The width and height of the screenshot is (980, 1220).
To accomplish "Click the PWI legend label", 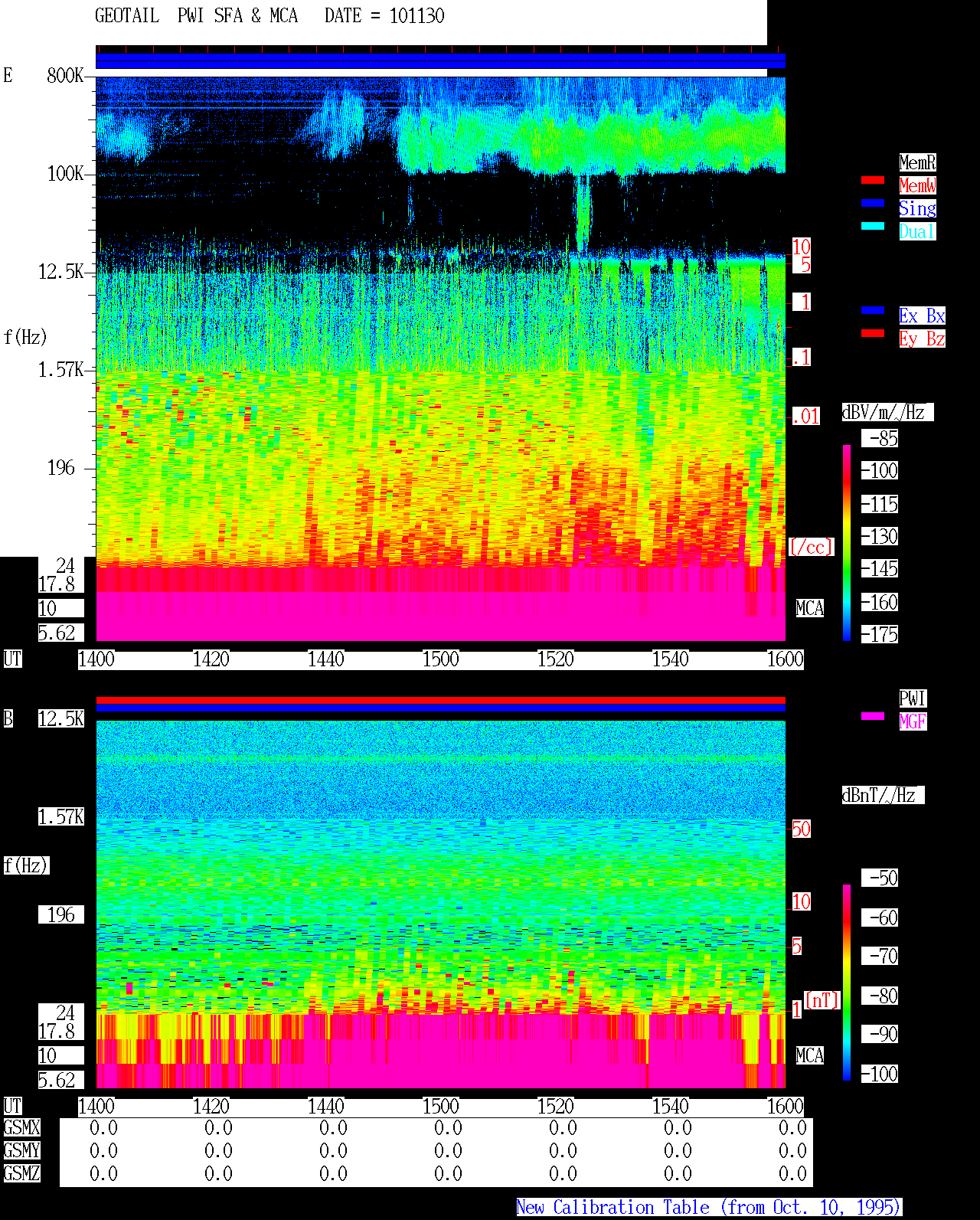I will [x=913, y=698].
